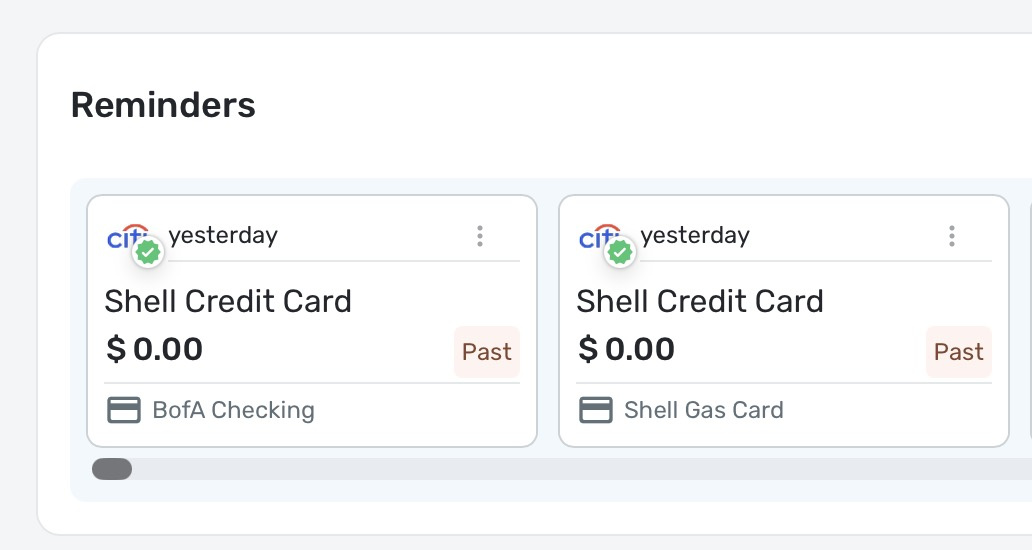Select the BofA Checking account label
The image size is (1032, 550).
point(234,410)
